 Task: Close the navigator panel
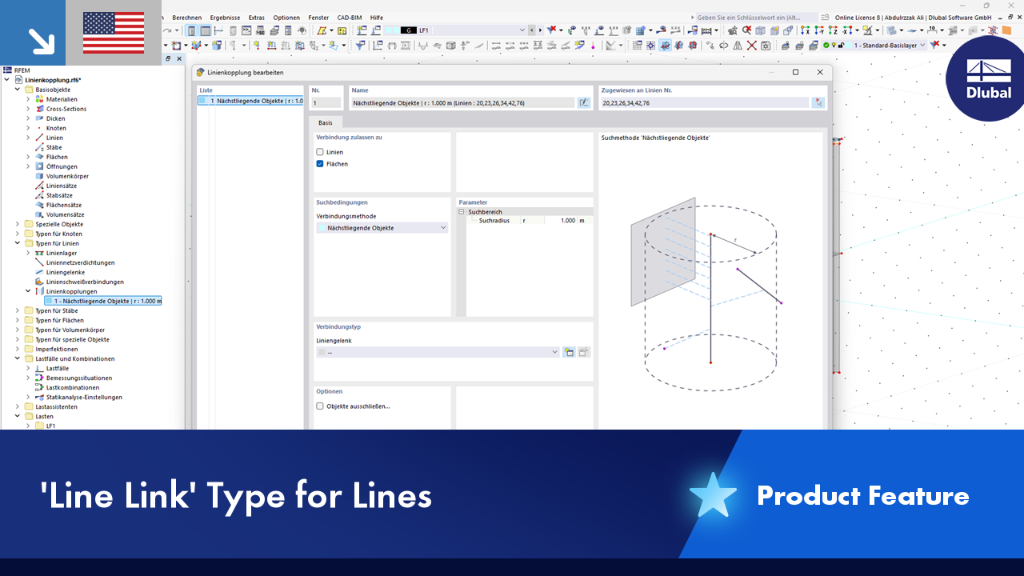(x=180, y=59)
